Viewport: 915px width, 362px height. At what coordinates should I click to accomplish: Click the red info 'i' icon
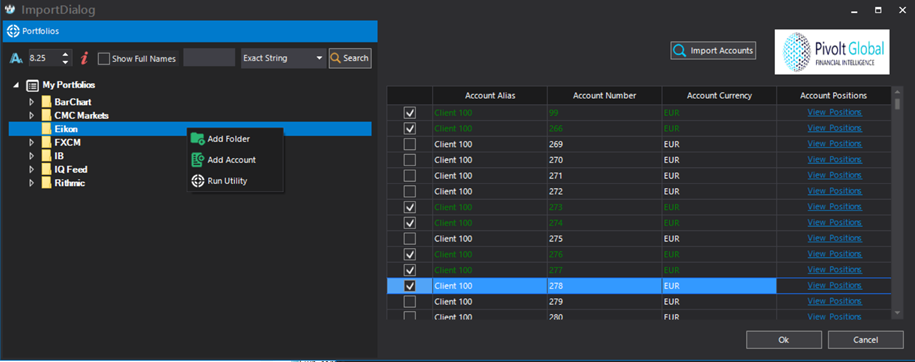pos(85,58)
